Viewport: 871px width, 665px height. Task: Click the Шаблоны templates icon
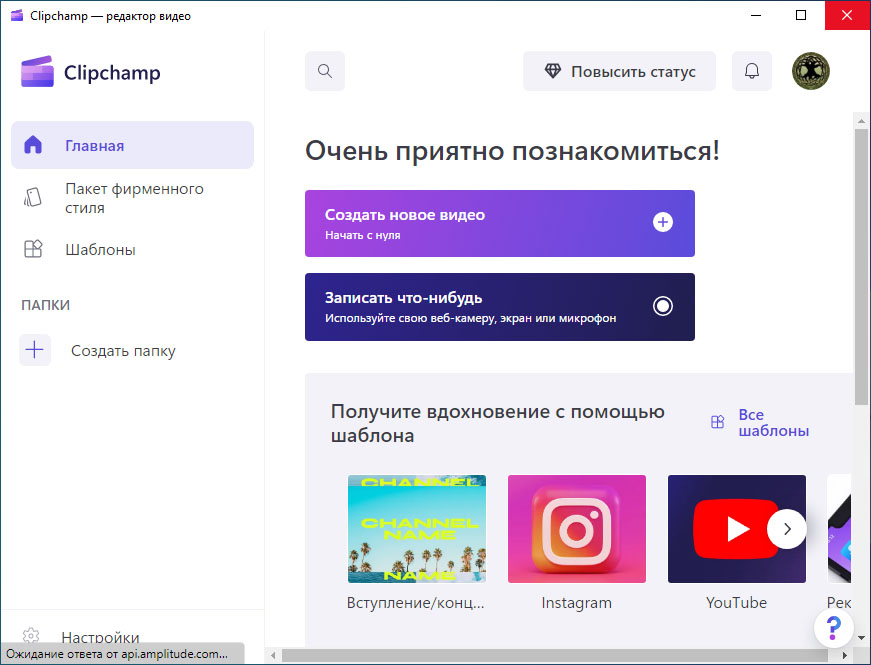coord(33,249)
